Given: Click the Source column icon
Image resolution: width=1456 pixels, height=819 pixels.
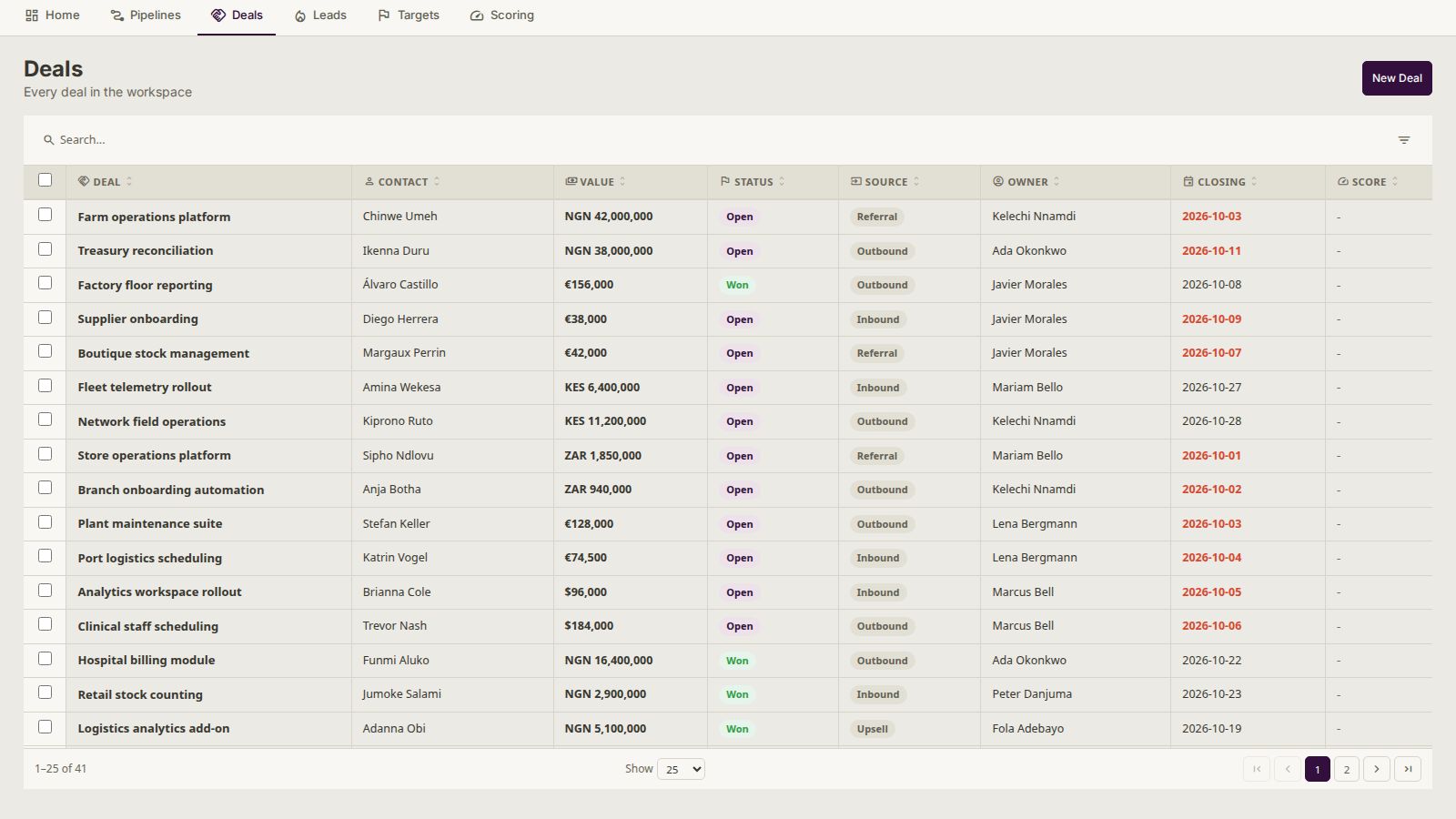Looking at the screenshot, I should [x=855, y=182].
